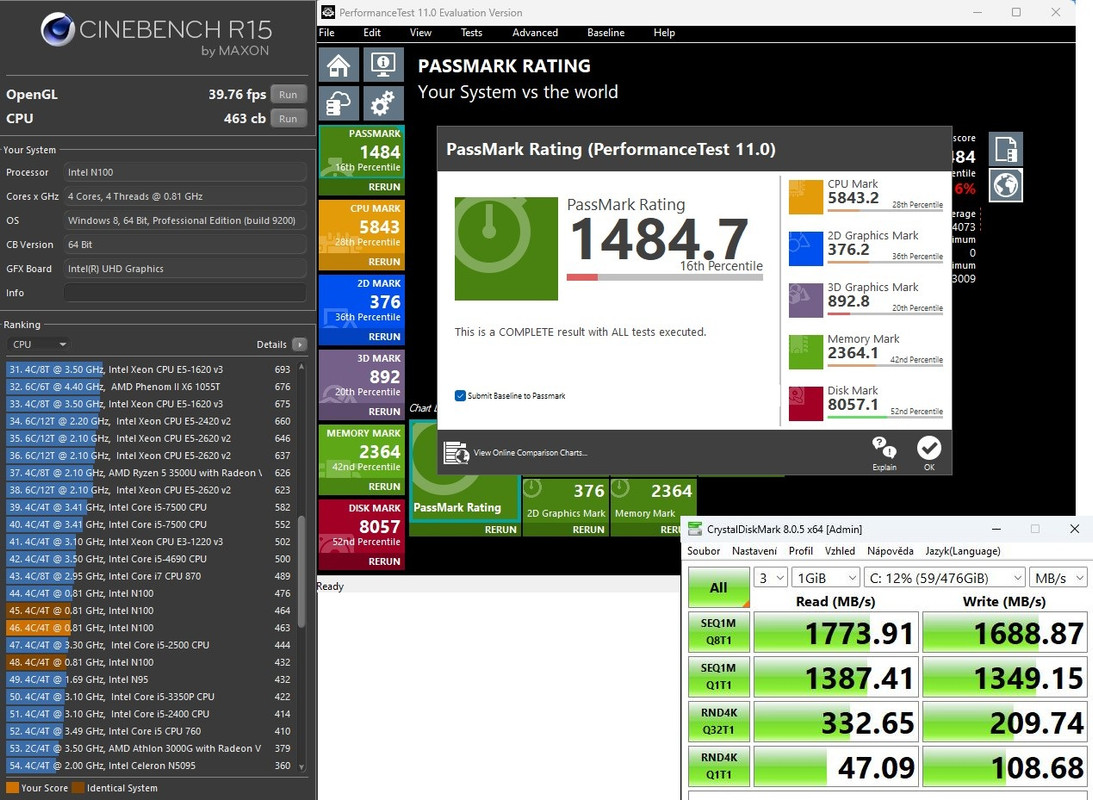Run RND4K Q1T1 test in CrystalDiskMark

coord(718,766)
